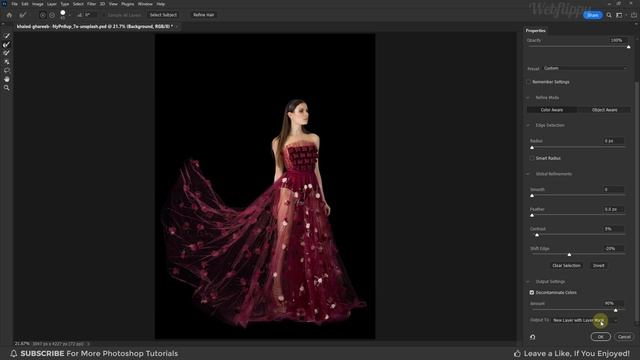Open the Filter menu
The image size is (640, 360).
click(x=91, y=4)
